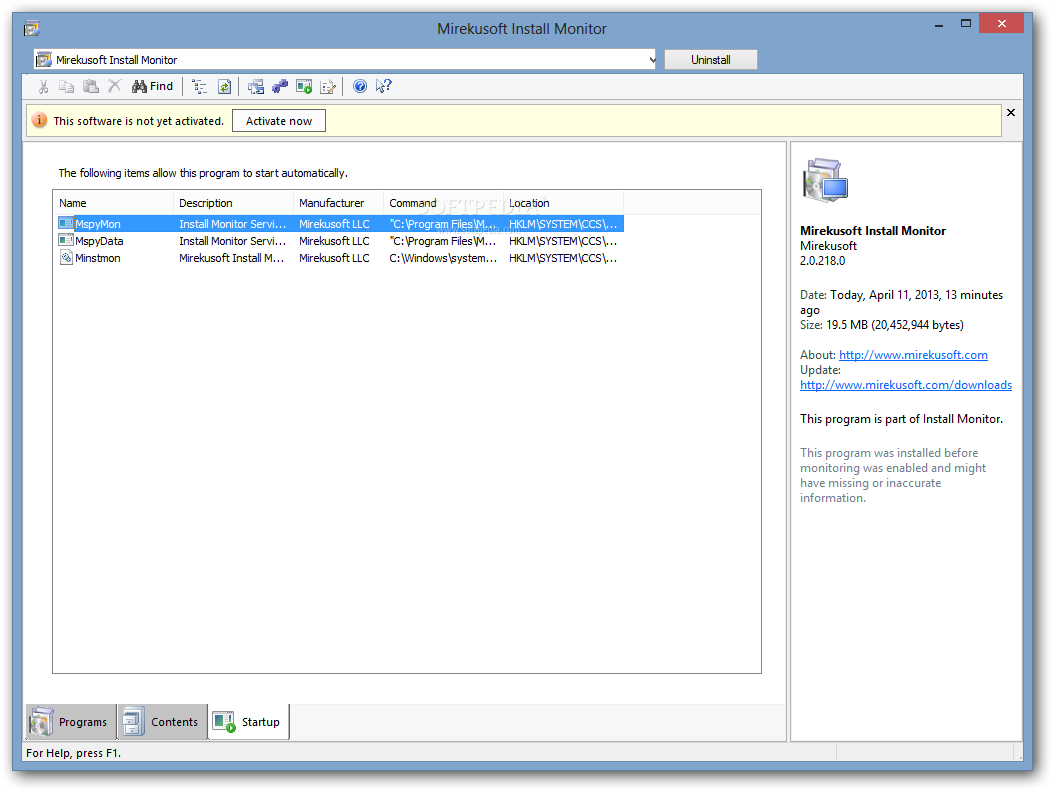This screenshot has width=1053, height=791.
Task: Sort by the Description column header
Action: point(233,203)
